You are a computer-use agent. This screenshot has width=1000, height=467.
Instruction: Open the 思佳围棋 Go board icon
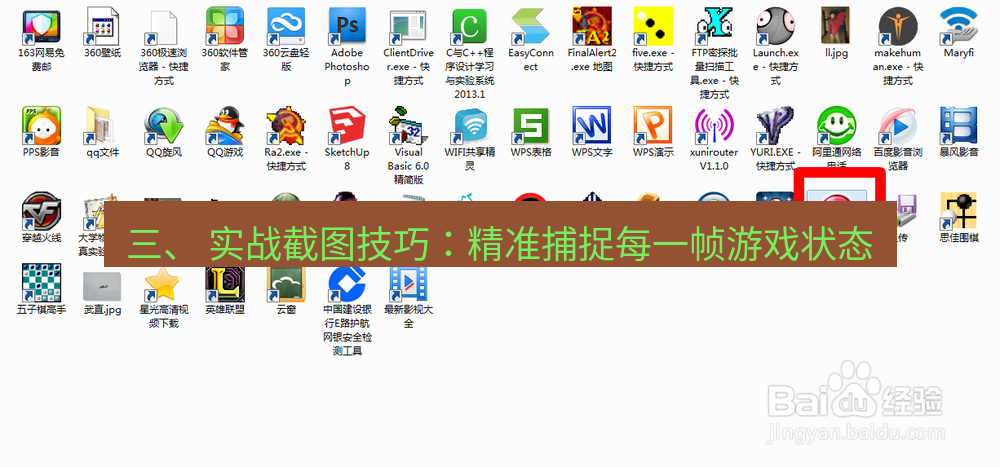[959, 211]
